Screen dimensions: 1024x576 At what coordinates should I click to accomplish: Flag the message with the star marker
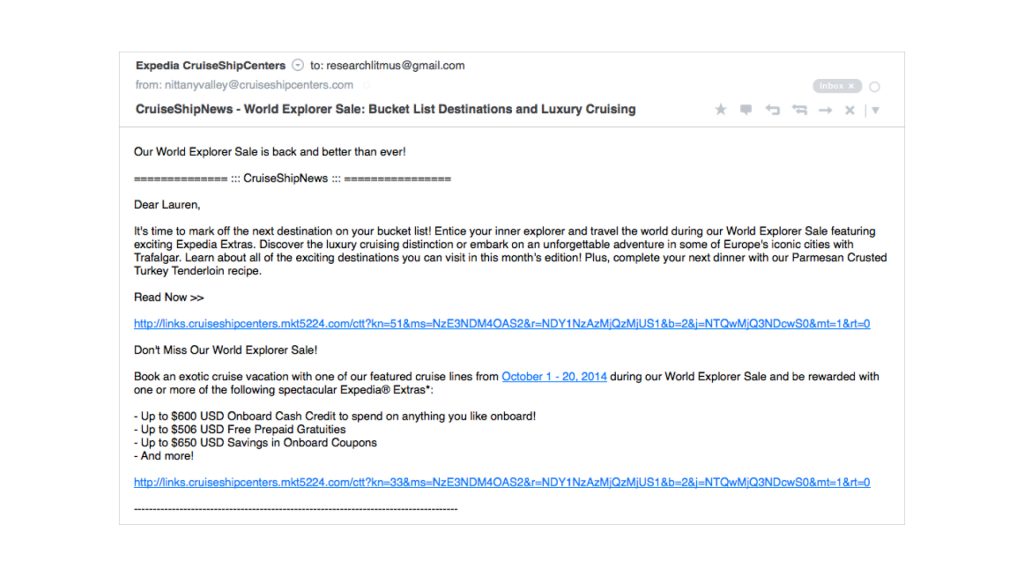click(721, 109)
